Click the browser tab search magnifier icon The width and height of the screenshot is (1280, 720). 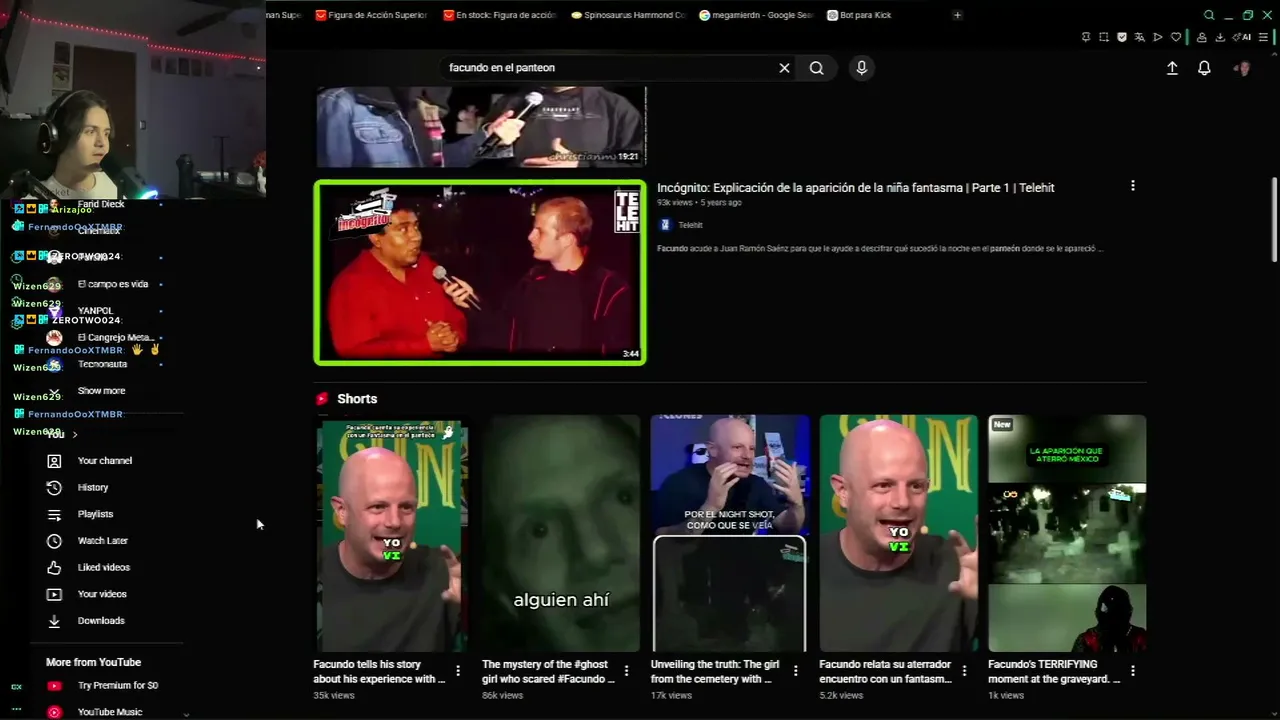coord(1209,15)
